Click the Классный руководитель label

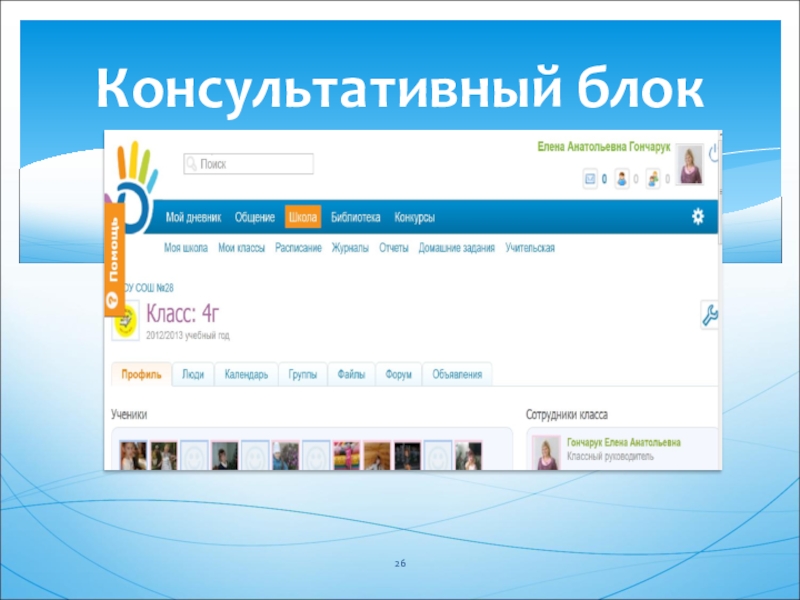click(x=610, y=457)
